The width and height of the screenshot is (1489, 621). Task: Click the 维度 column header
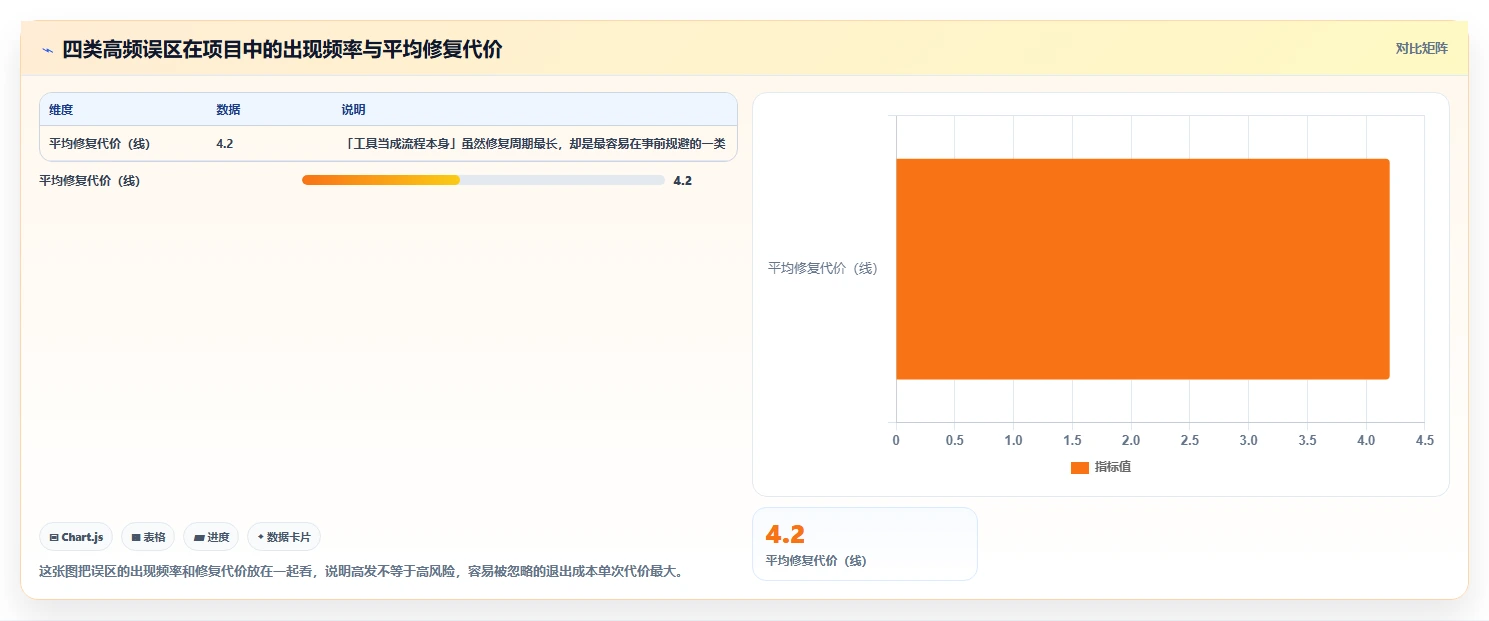pos(61,110)
